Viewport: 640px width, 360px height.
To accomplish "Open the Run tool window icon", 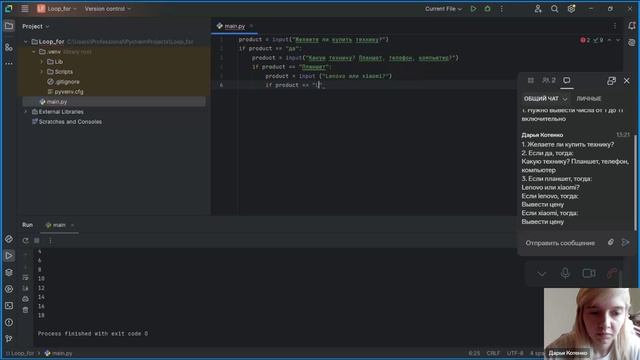I will 9,256.
